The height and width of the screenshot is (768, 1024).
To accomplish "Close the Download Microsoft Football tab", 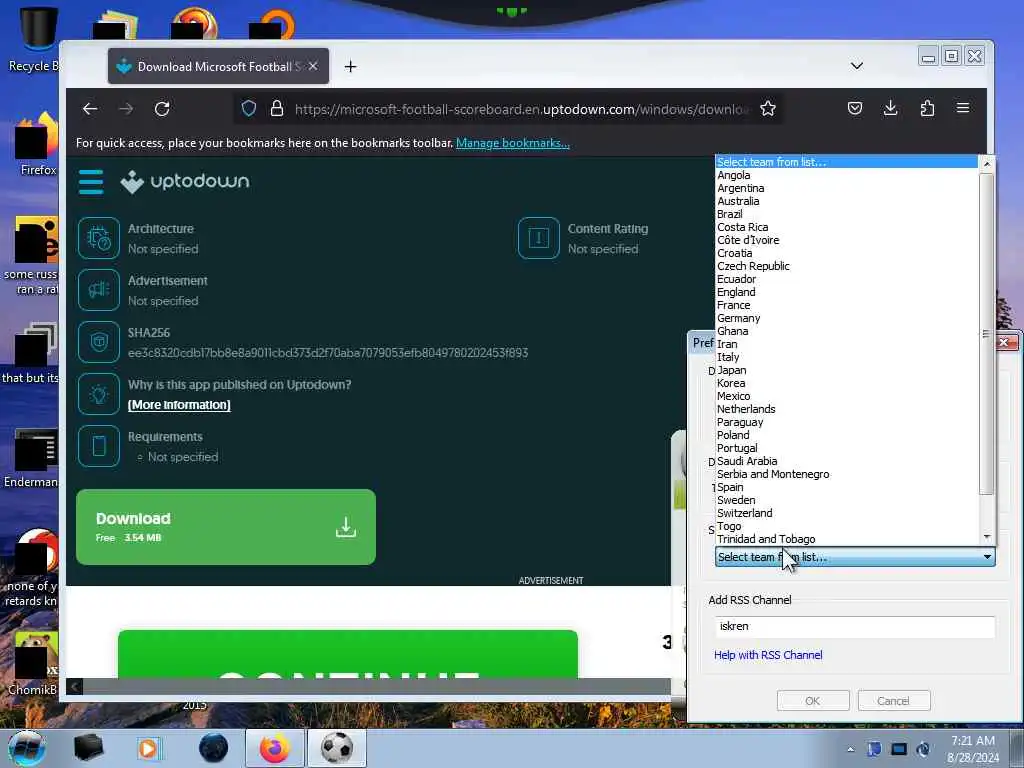I will coord(313,66).
